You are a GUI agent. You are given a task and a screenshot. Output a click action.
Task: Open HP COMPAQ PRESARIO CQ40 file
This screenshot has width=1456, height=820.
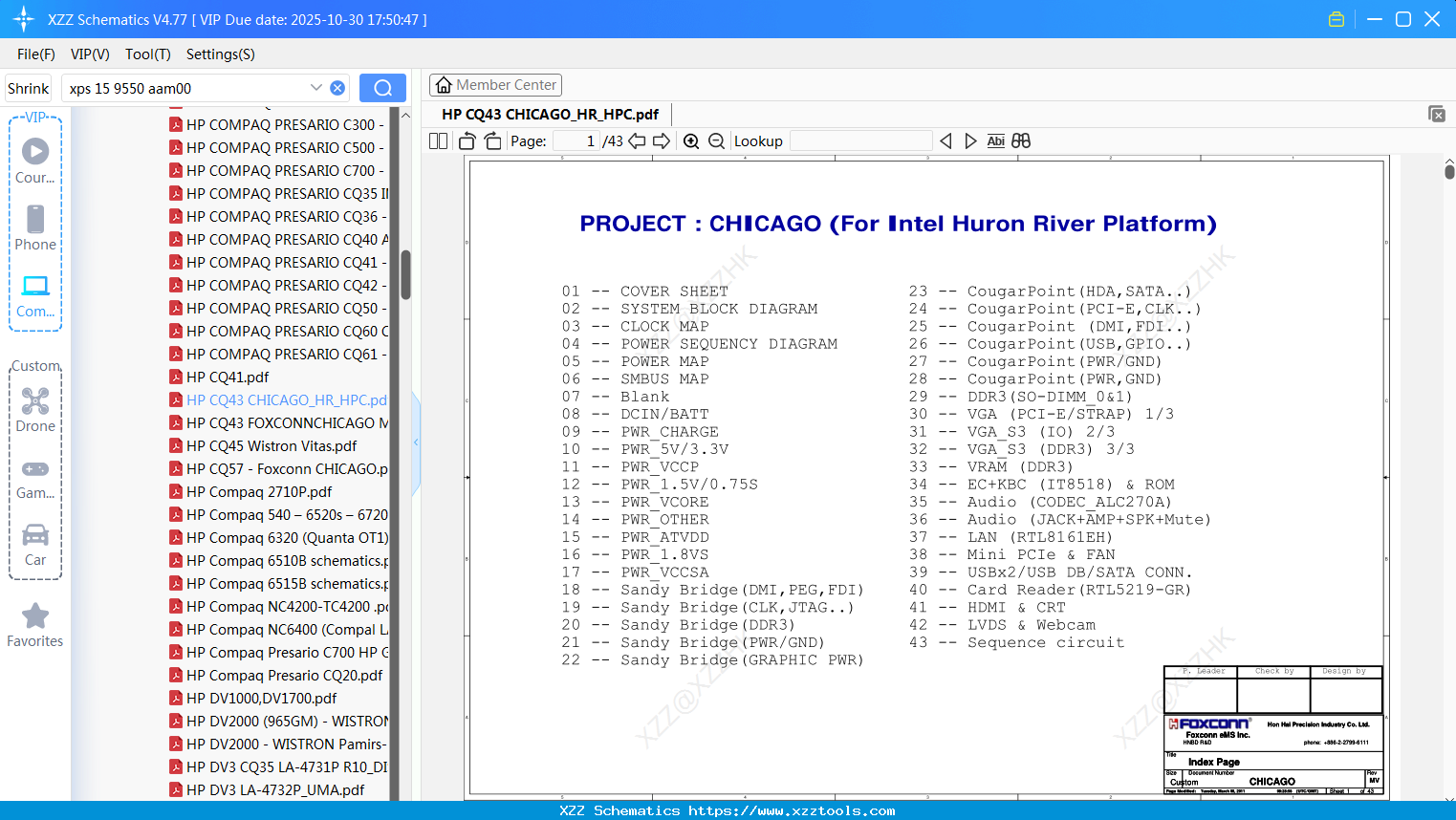point(278,239)
